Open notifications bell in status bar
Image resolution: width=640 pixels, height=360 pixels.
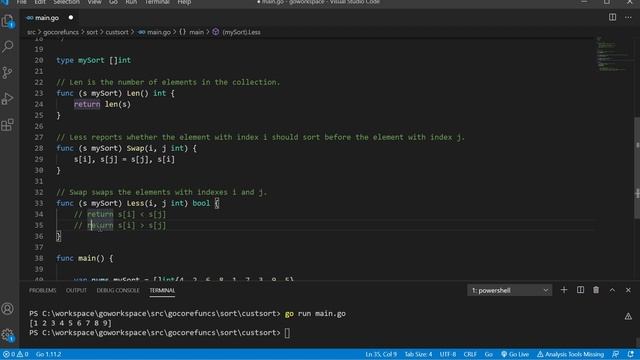[631, 354]
